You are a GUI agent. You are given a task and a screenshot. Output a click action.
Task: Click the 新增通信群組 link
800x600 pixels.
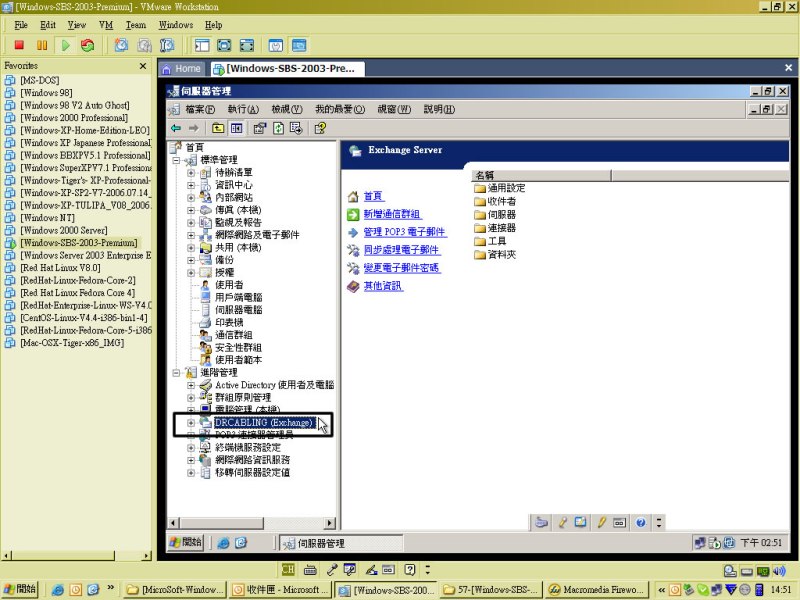click(392, 214)
